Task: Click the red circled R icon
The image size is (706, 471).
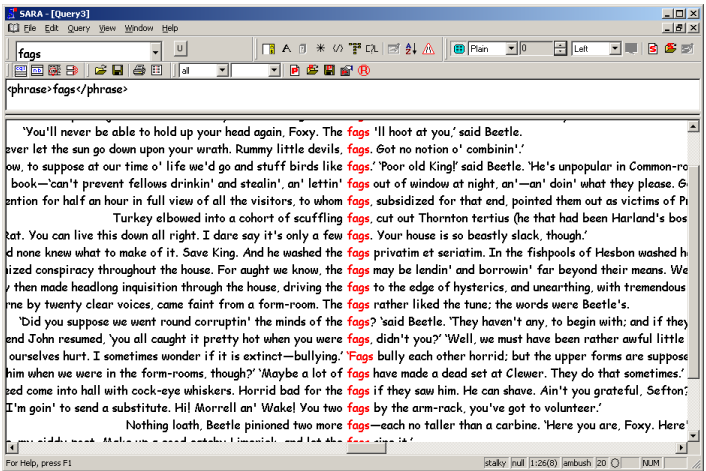Action: coord(364,70)
